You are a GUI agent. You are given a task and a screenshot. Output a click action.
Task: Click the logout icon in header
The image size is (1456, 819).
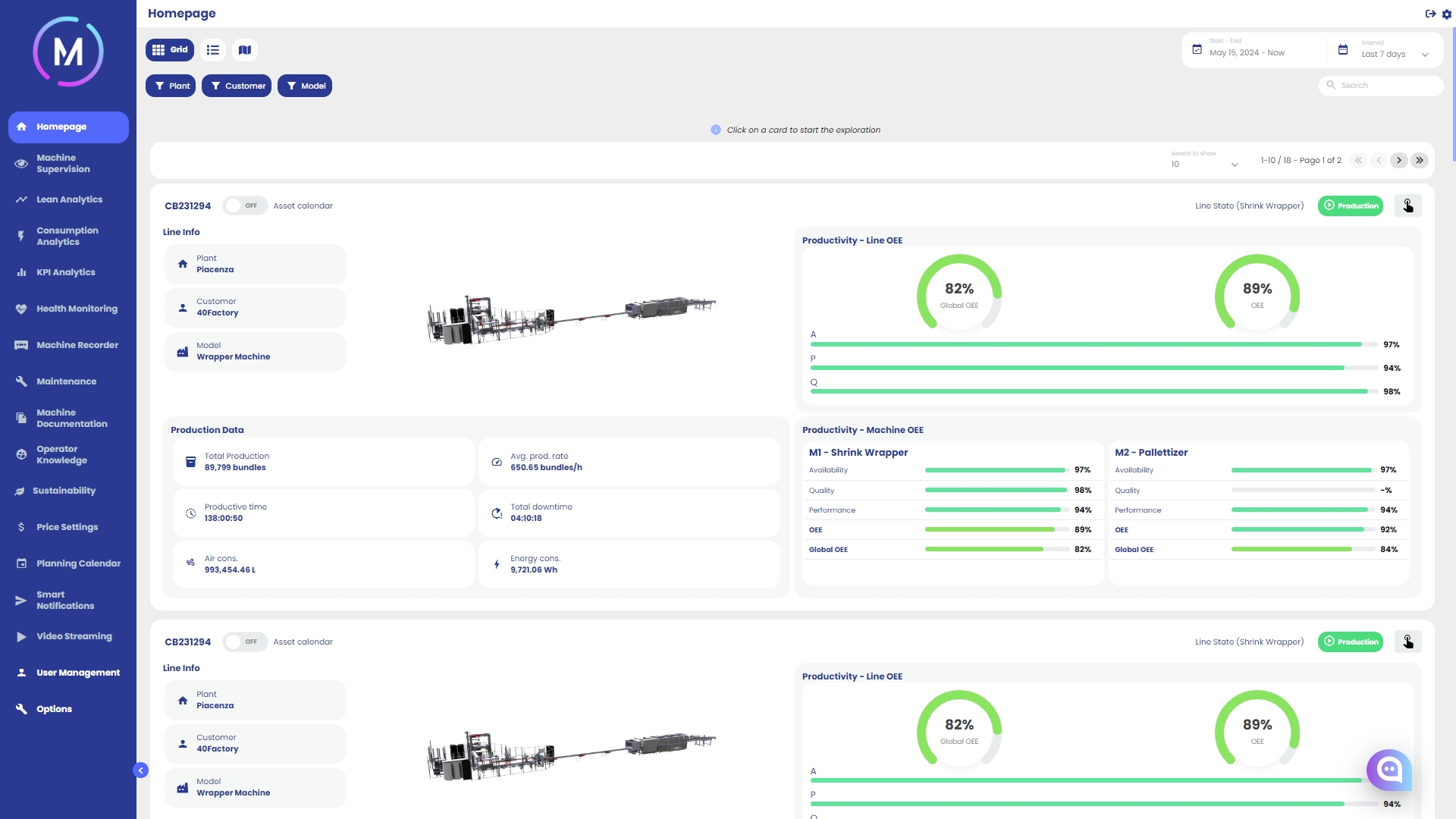tap(1430, 14)
